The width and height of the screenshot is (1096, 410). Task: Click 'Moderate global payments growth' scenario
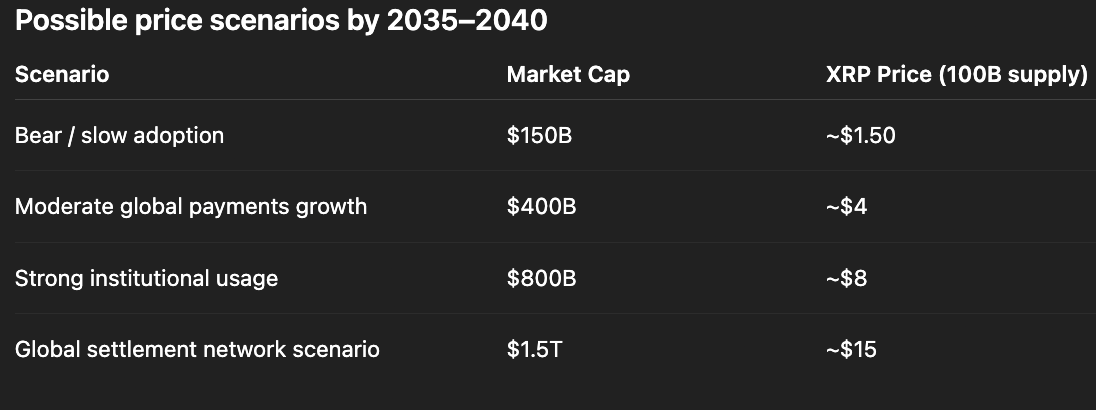pos(191,207)
